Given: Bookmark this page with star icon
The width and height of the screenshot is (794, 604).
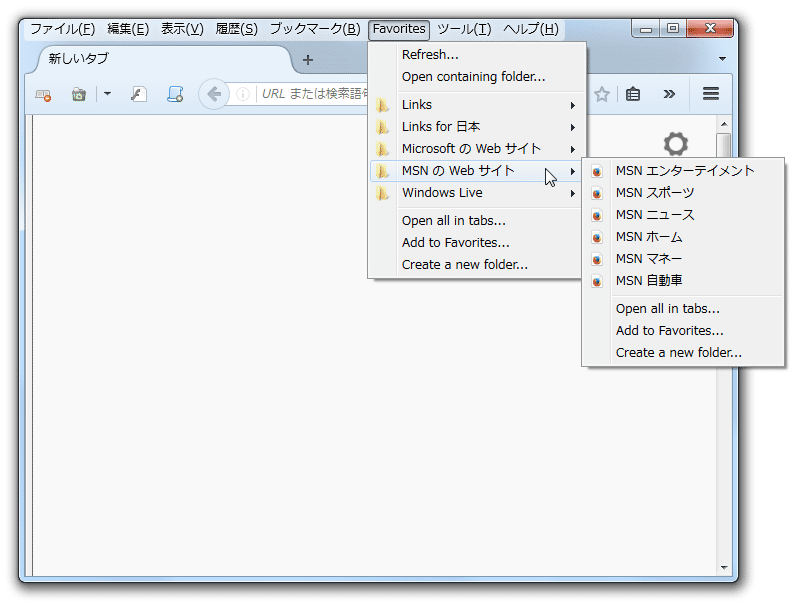Looking at the screenshot, I should pyautogui.click(x=602, y=94).
